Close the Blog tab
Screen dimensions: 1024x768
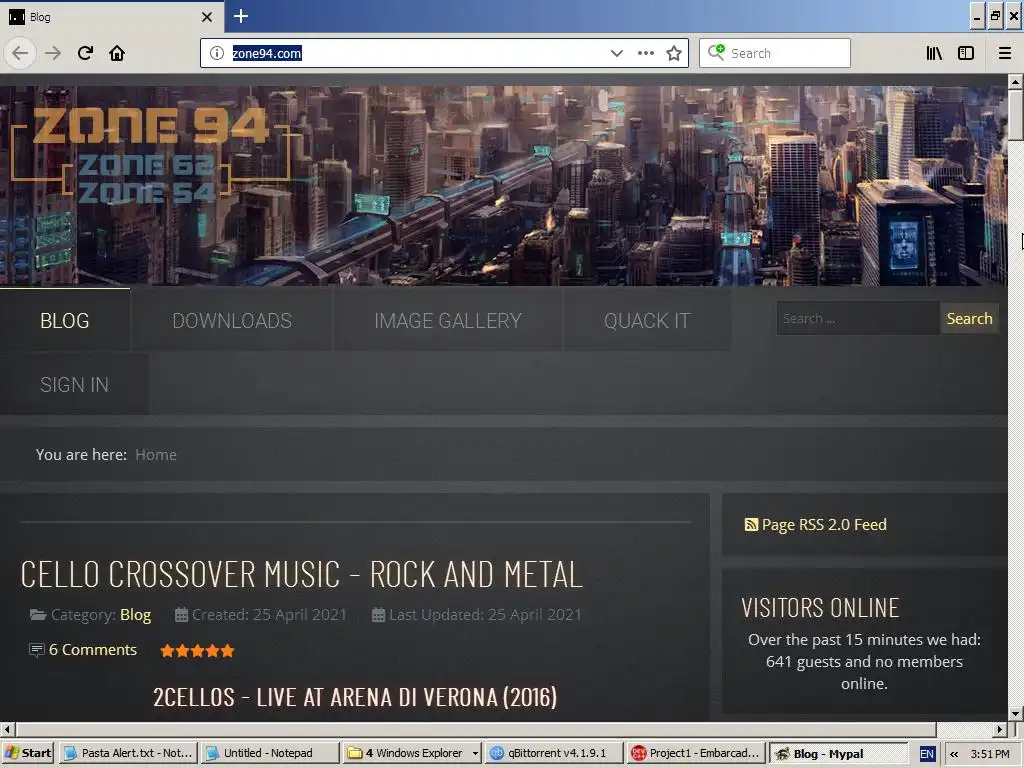click(x=207, y=17)
